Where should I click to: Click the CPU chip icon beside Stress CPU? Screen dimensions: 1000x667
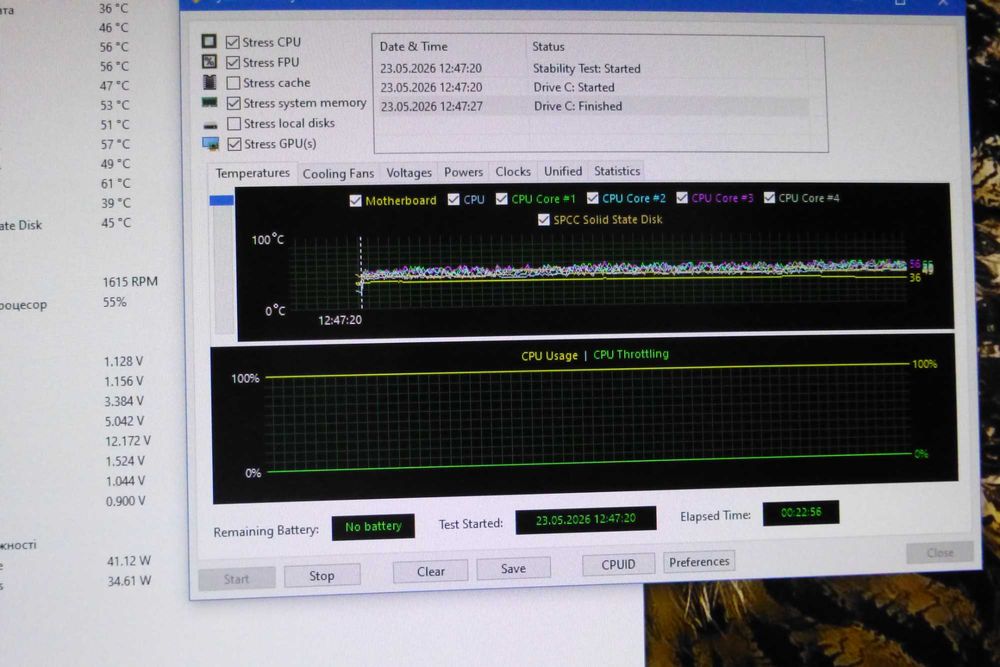tap(209, 41)
